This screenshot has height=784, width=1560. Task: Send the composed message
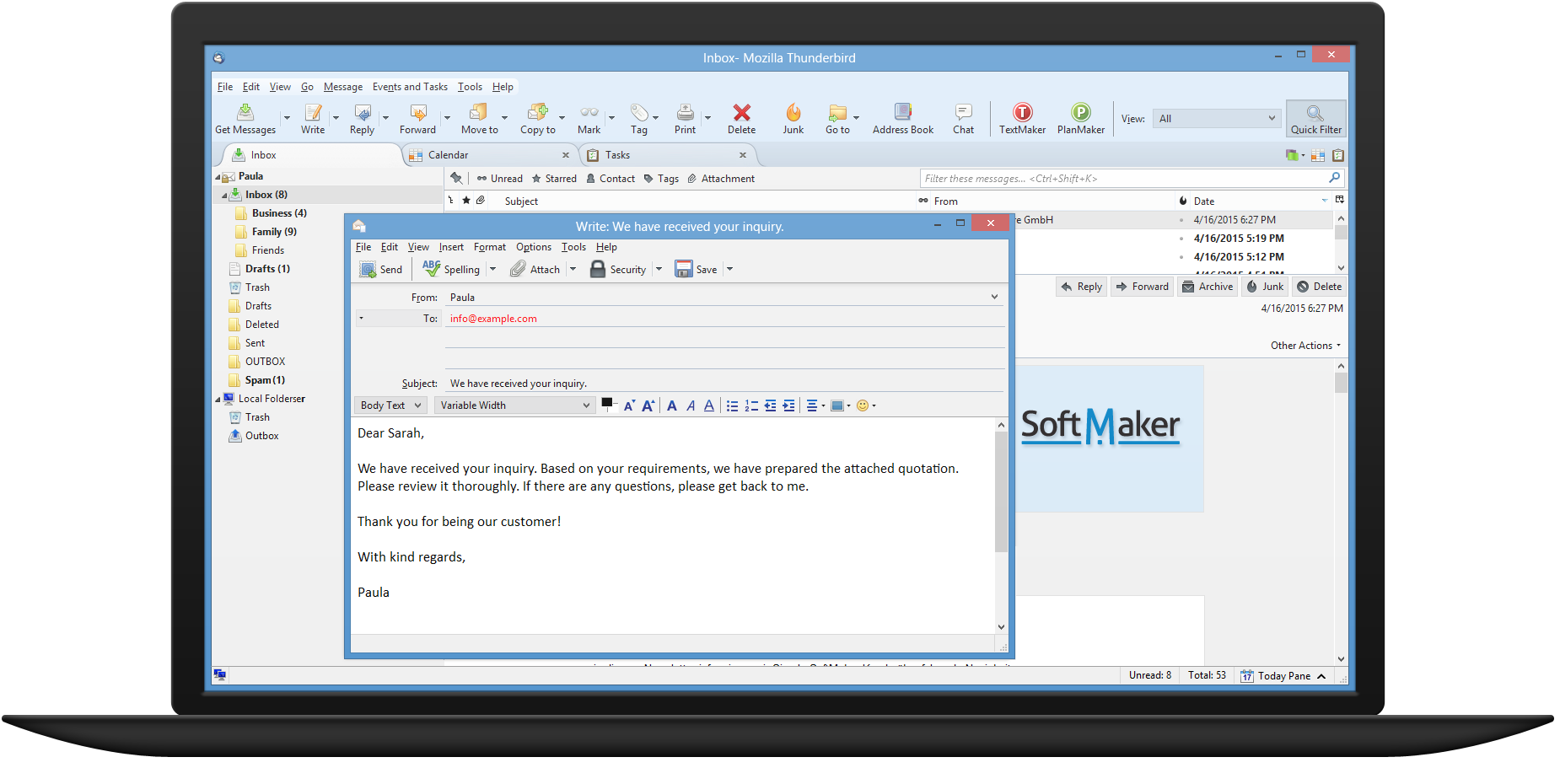(381, 270)
